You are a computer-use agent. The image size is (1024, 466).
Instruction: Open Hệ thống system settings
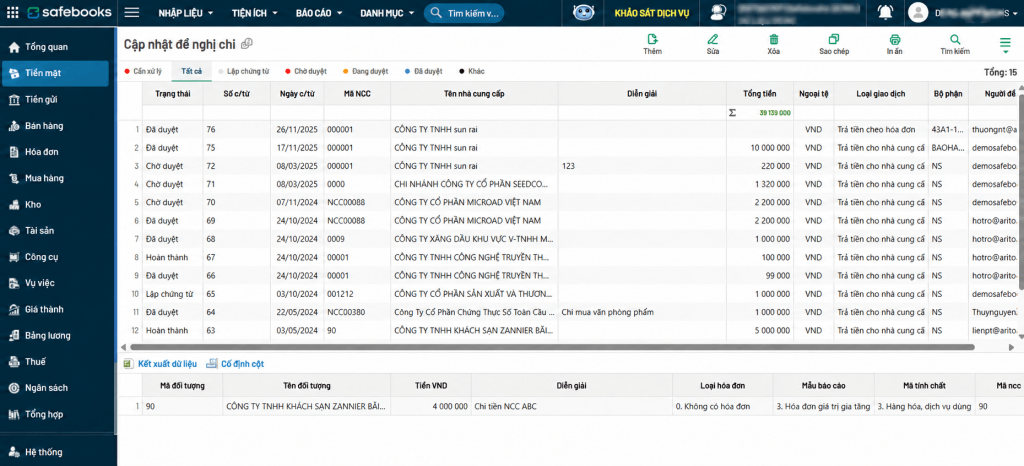tap(55, 452)
